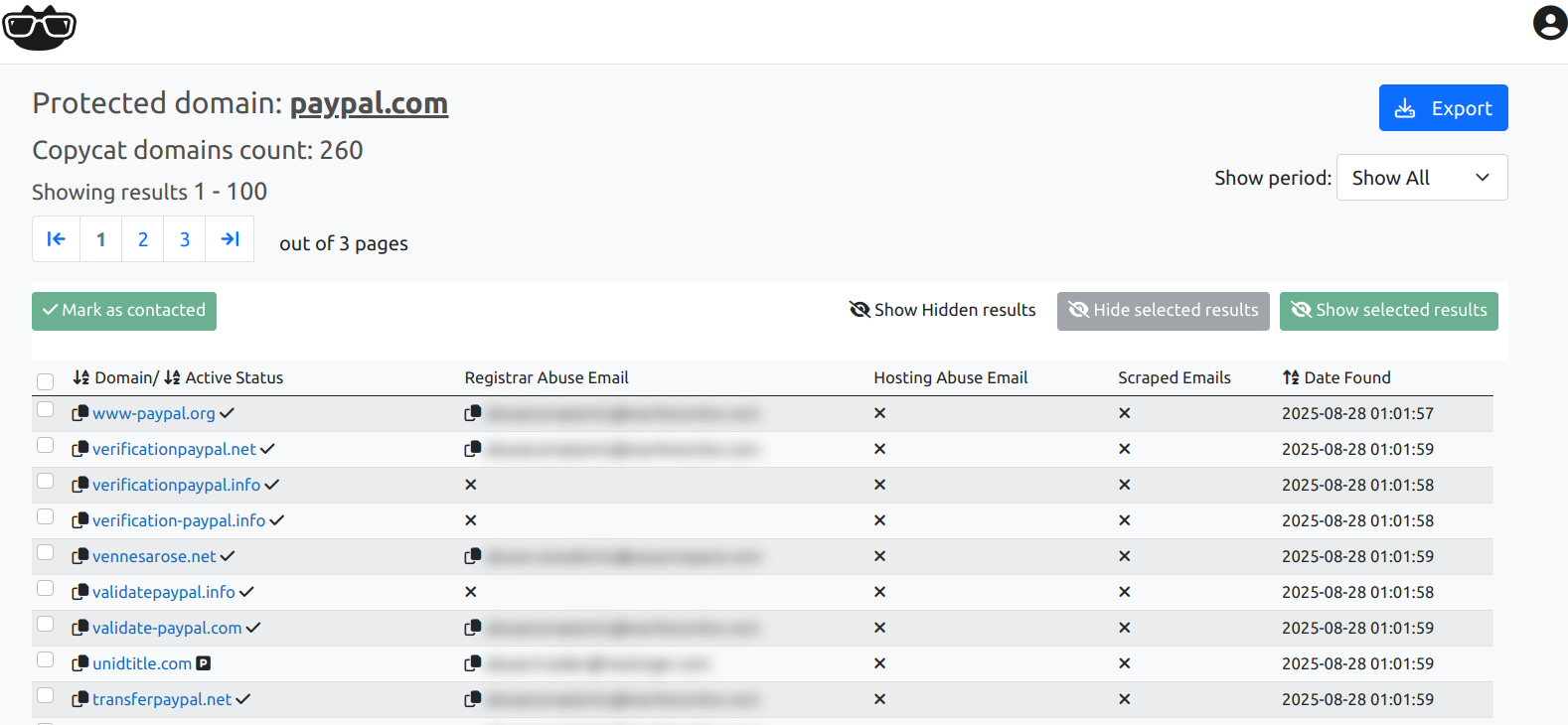This screenshot has width=1568, height=725.
Task: Copy domain vennesarose.net using copy icon
Action: click(x=80, y=556)
